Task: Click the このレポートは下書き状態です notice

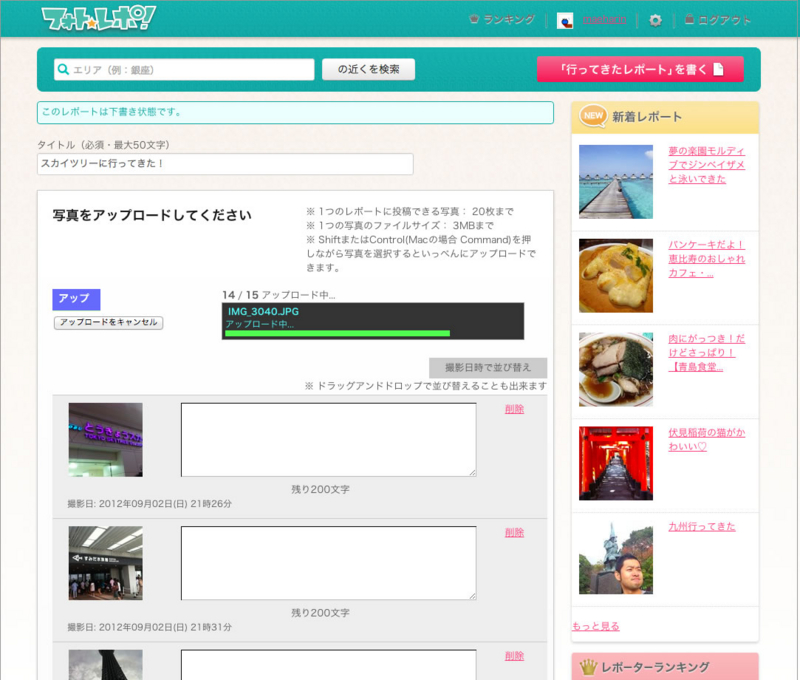Action: click(x=295, y=112)
